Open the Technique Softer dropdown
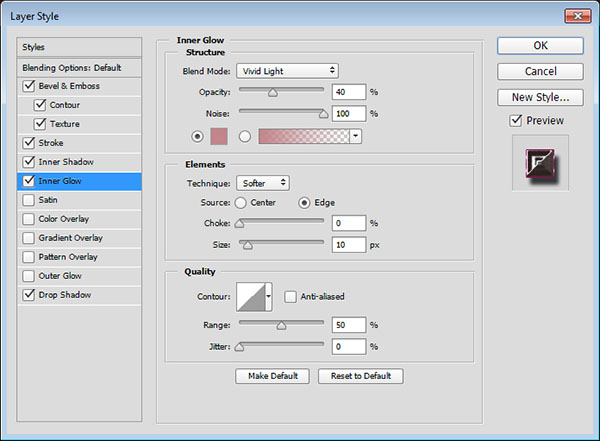The height and width of the screenshot is (441, 600). point(263,183)
